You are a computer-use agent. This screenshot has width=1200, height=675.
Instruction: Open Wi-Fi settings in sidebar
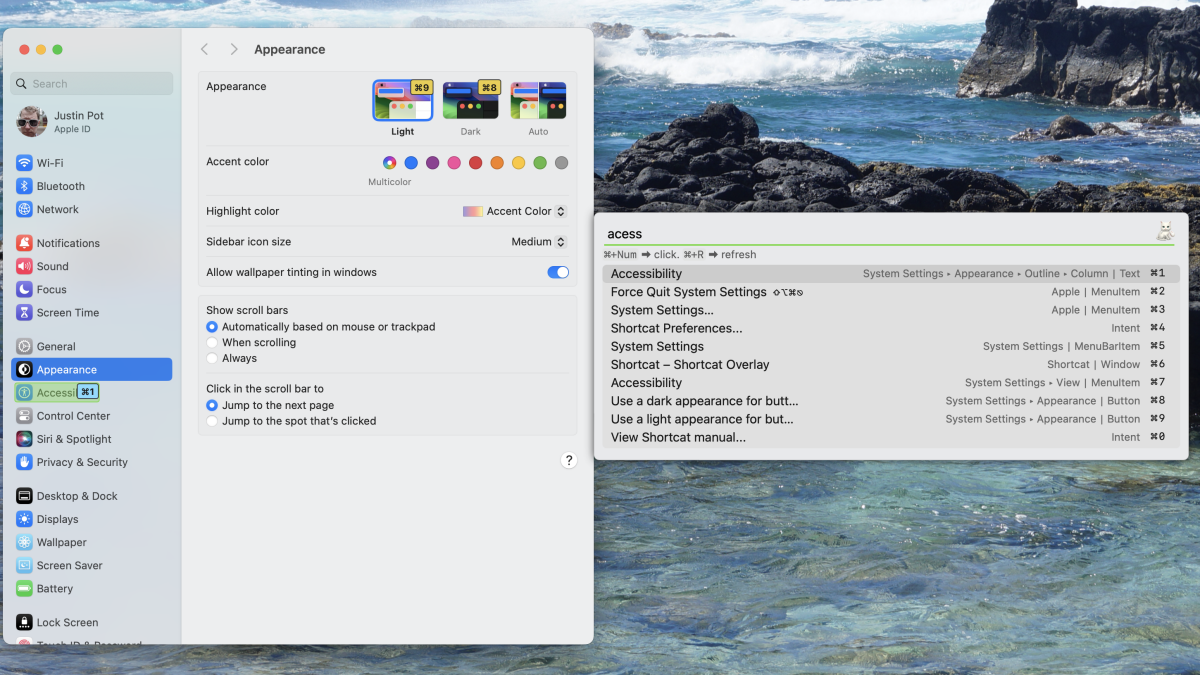(92, 163)
